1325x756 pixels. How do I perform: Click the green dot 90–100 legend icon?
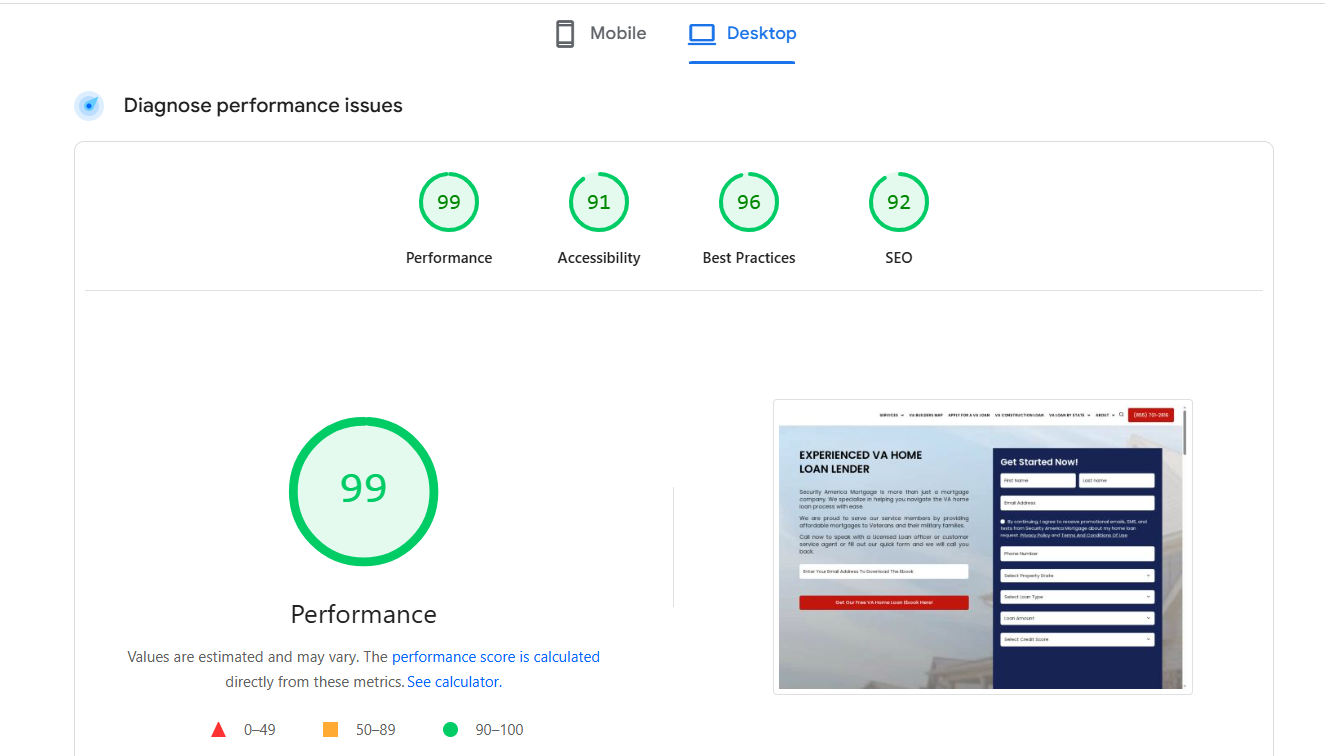tap(450, 729)
